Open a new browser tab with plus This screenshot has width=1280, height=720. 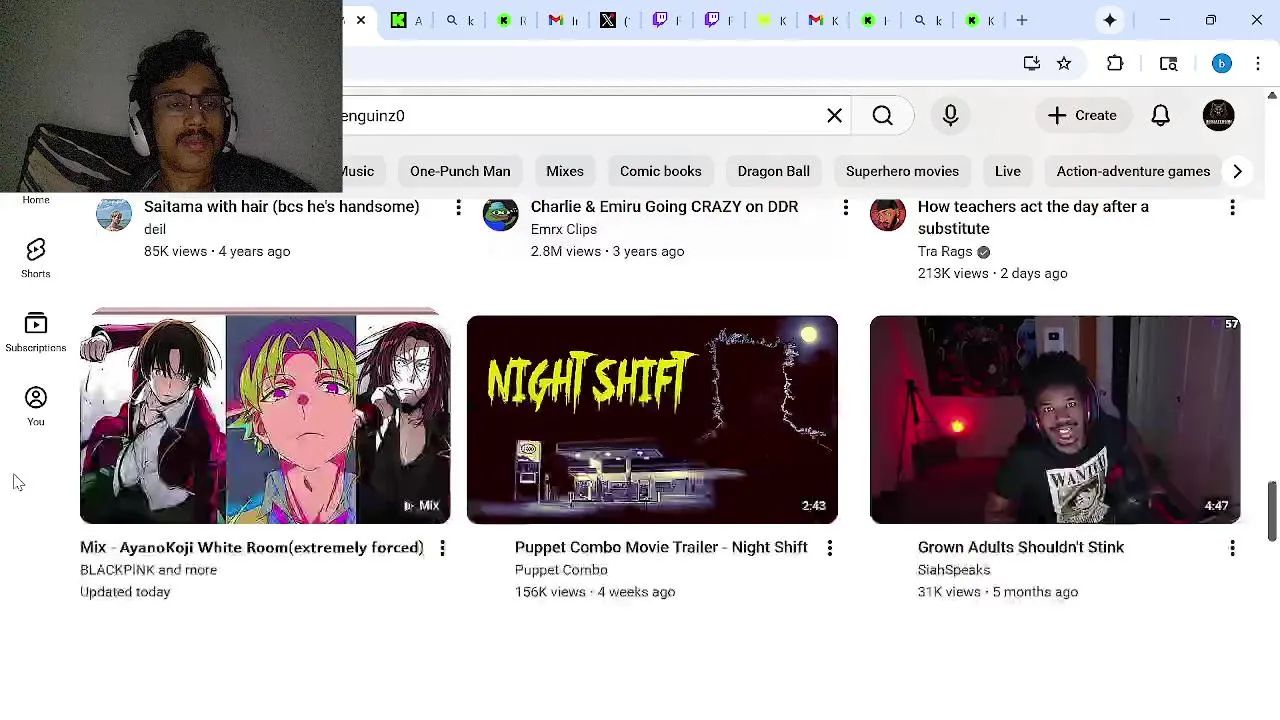[1022, 20]
